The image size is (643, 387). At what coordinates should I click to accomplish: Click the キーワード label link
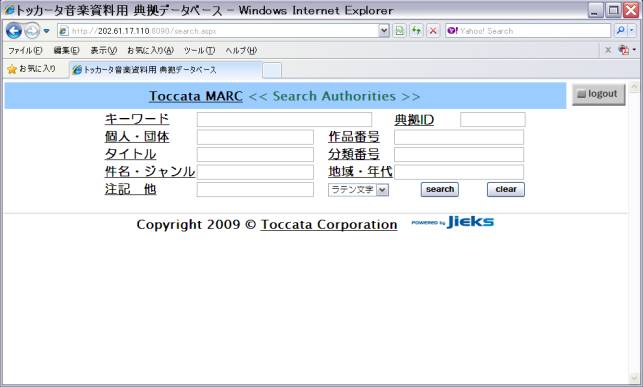click(137, 119)
